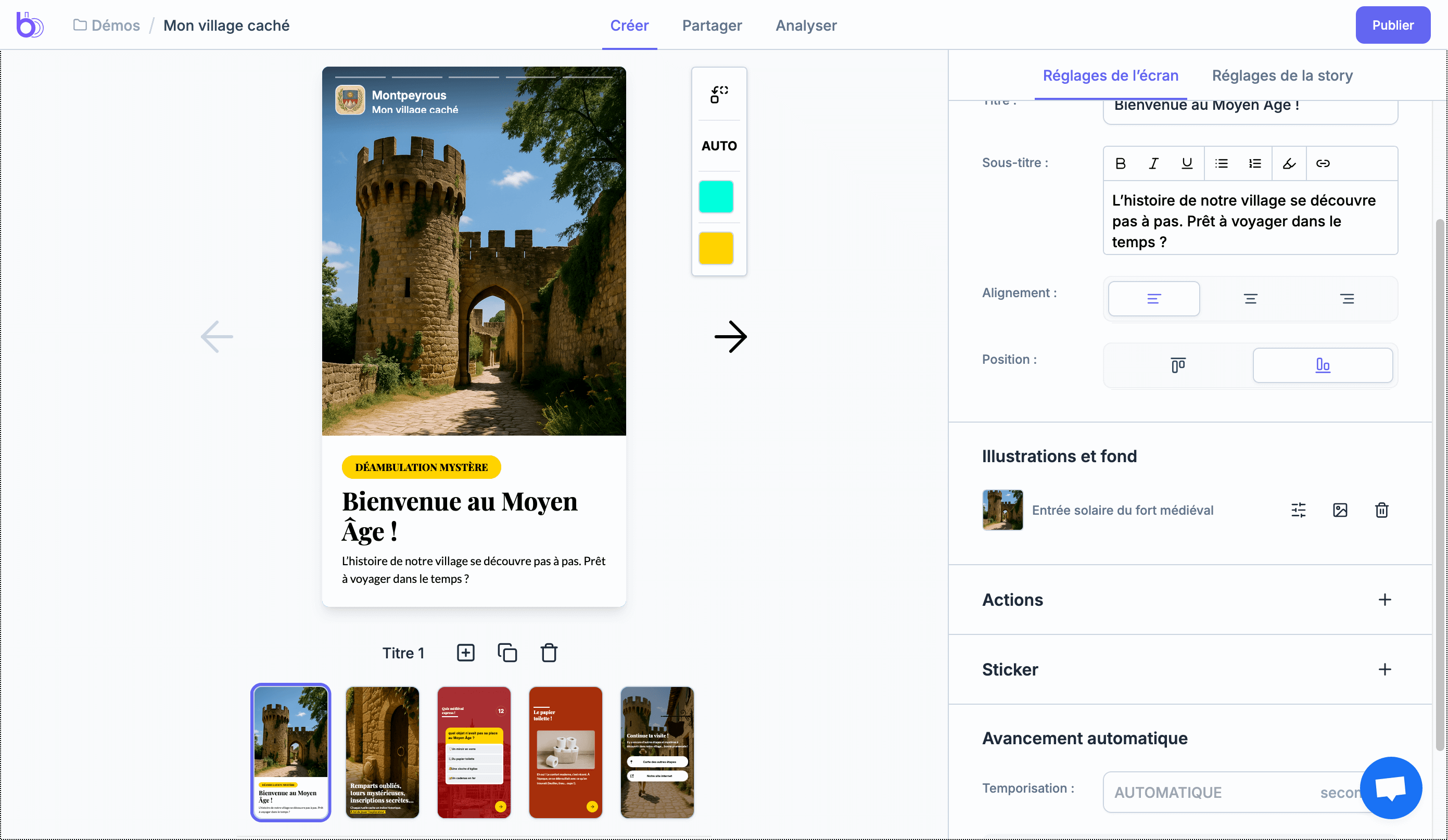Set text position to top
The height and width of the screenshot is (840, 1448).
coord(1178,365)
